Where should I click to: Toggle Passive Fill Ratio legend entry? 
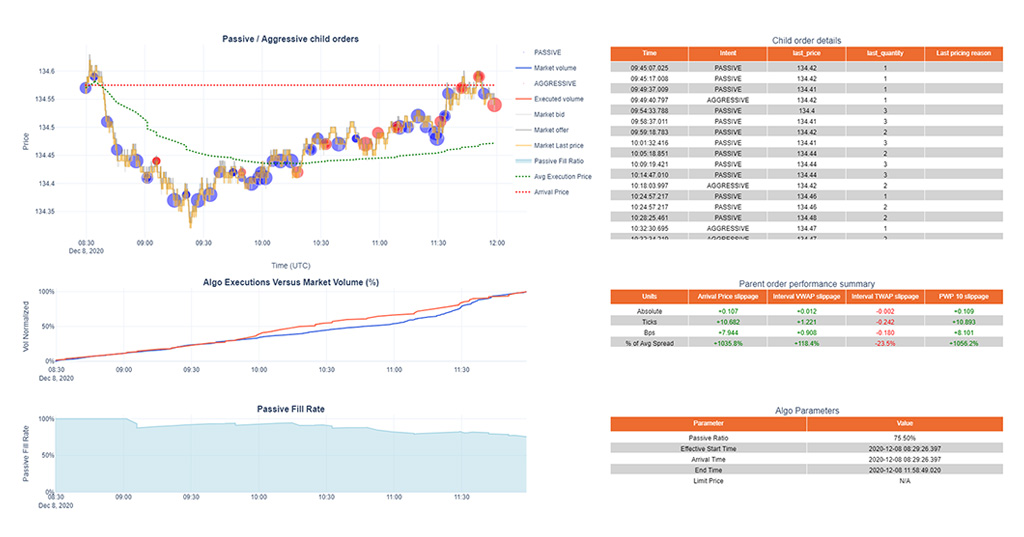561,161
